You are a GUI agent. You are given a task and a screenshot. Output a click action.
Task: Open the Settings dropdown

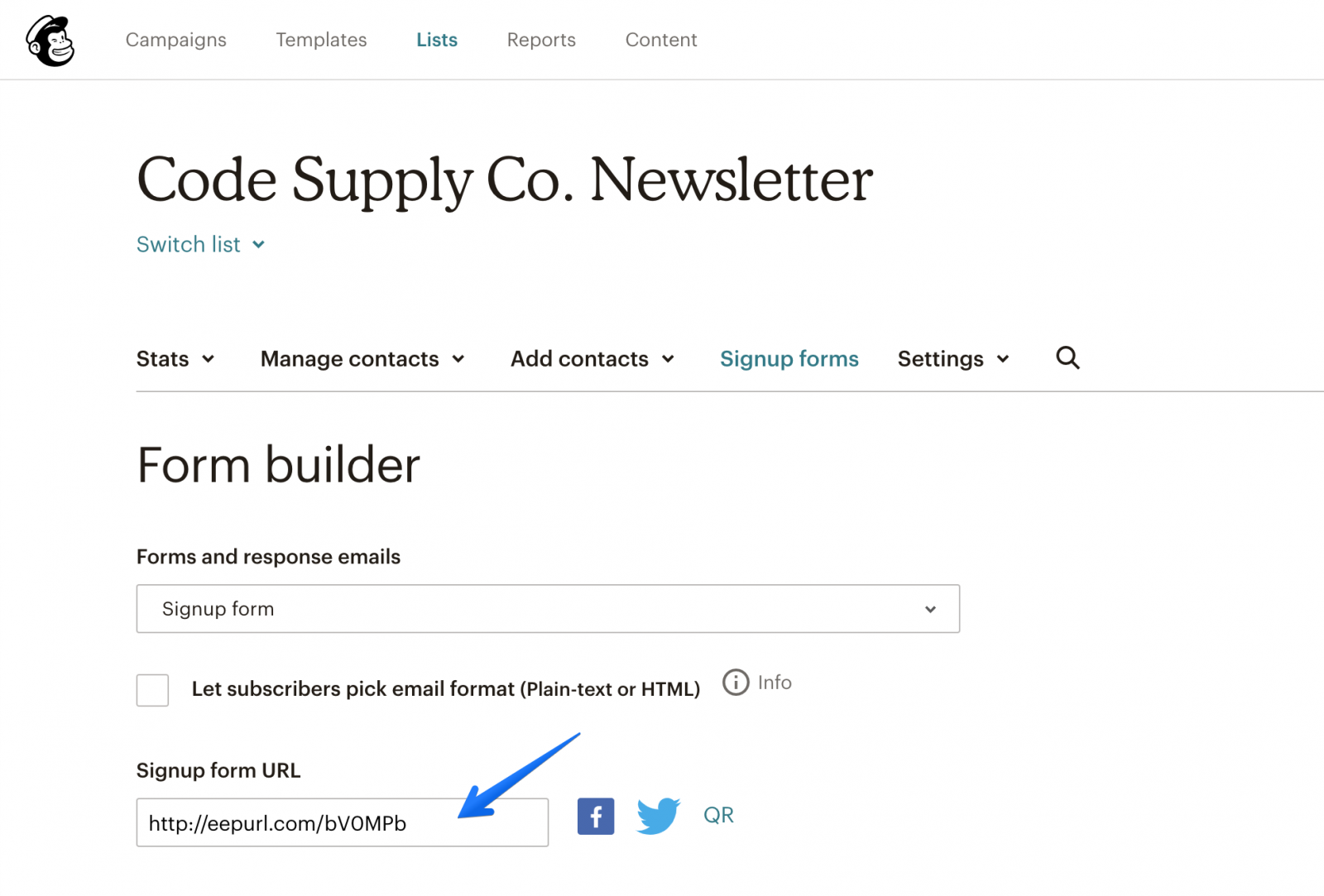[952, 358]
